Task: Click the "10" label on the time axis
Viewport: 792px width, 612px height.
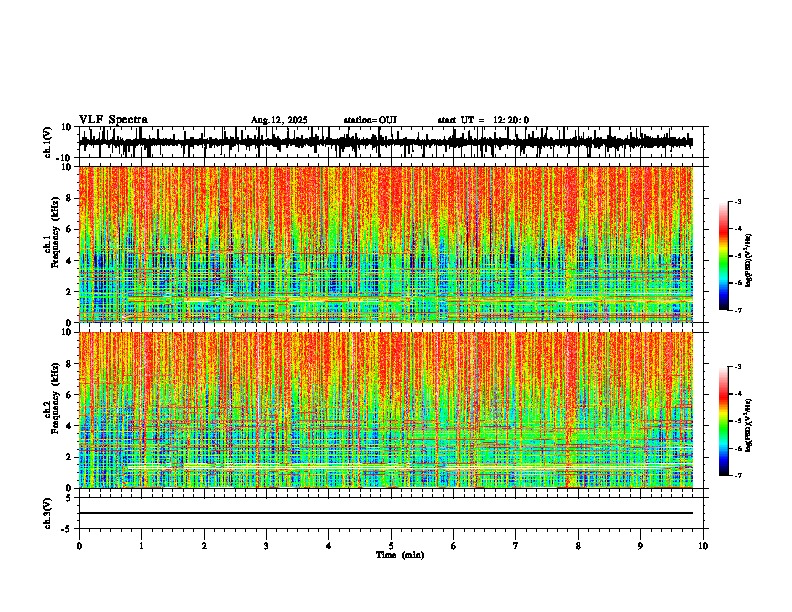Action: pos(703,546)
